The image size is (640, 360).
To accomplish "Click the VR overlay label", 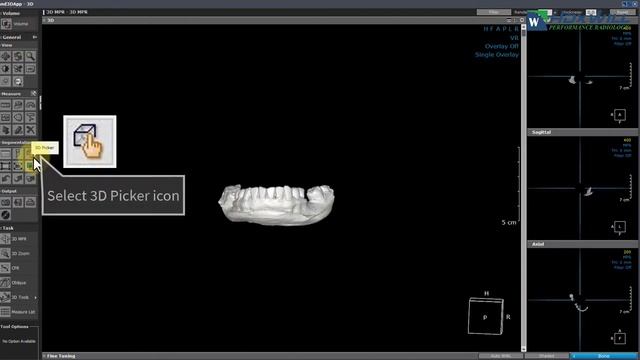I will 514,38.
